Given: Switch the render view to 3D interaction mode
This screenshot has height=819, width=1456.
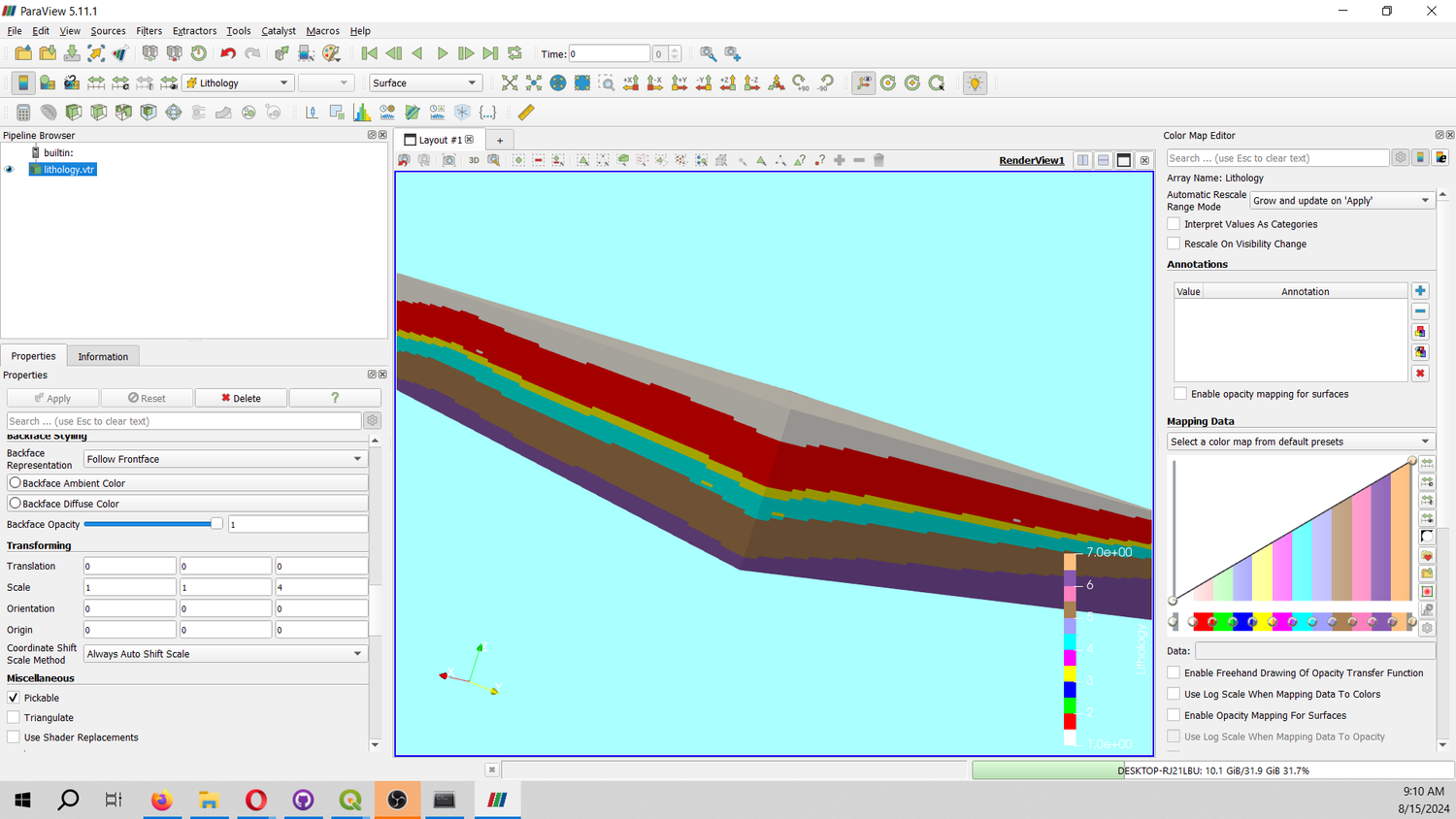Looking at the screenshot, I should point(474,160).
